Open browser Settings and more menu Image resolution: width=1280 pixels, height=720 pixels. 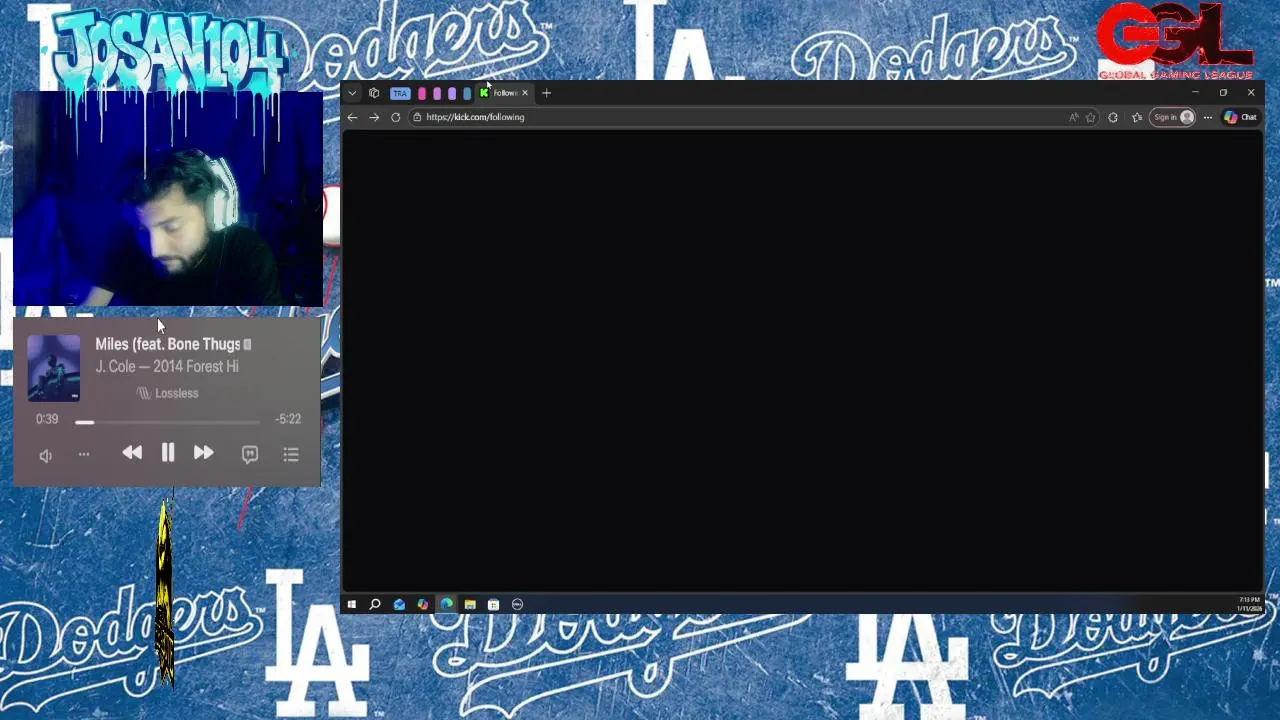click(x=1208, y=117)
